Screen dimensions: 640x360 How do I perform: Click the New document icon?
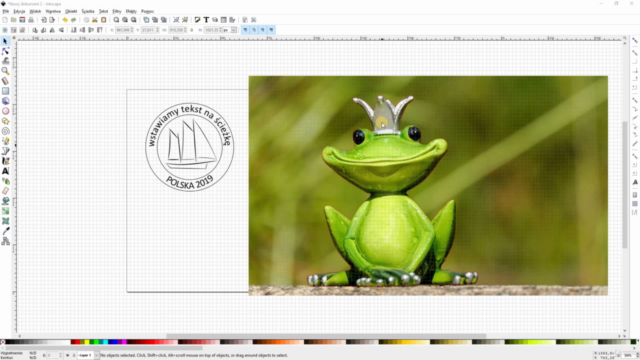[5, 20]
